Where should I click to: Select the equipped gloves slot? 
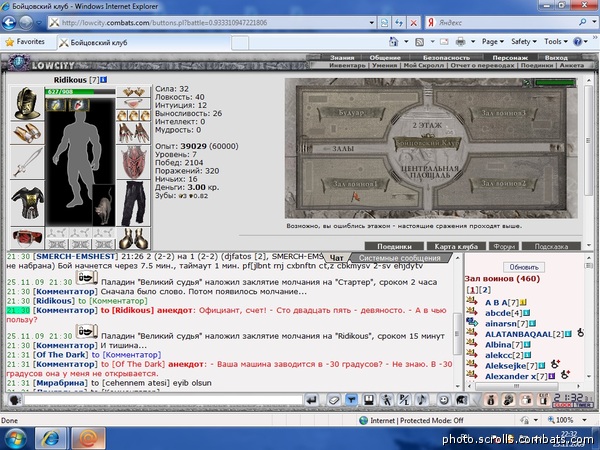coord(133,133)
